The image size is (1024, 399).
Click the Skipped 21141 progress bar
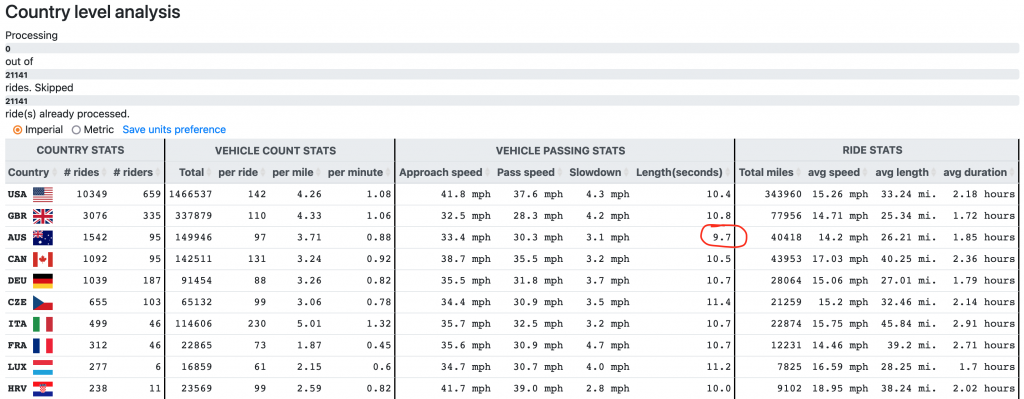coord(512,101)
